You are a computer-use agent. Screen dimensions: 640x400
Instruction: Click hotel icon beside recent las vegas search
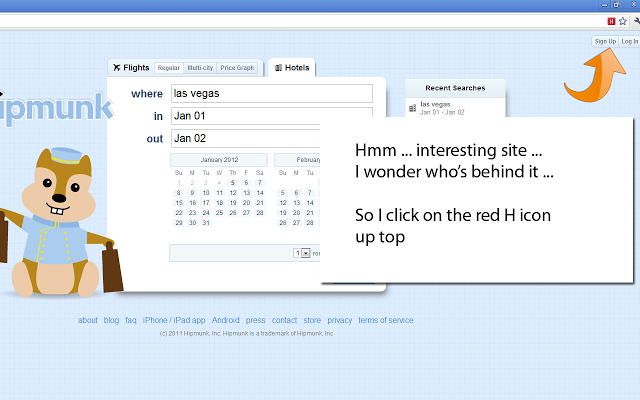click(412, 108)
